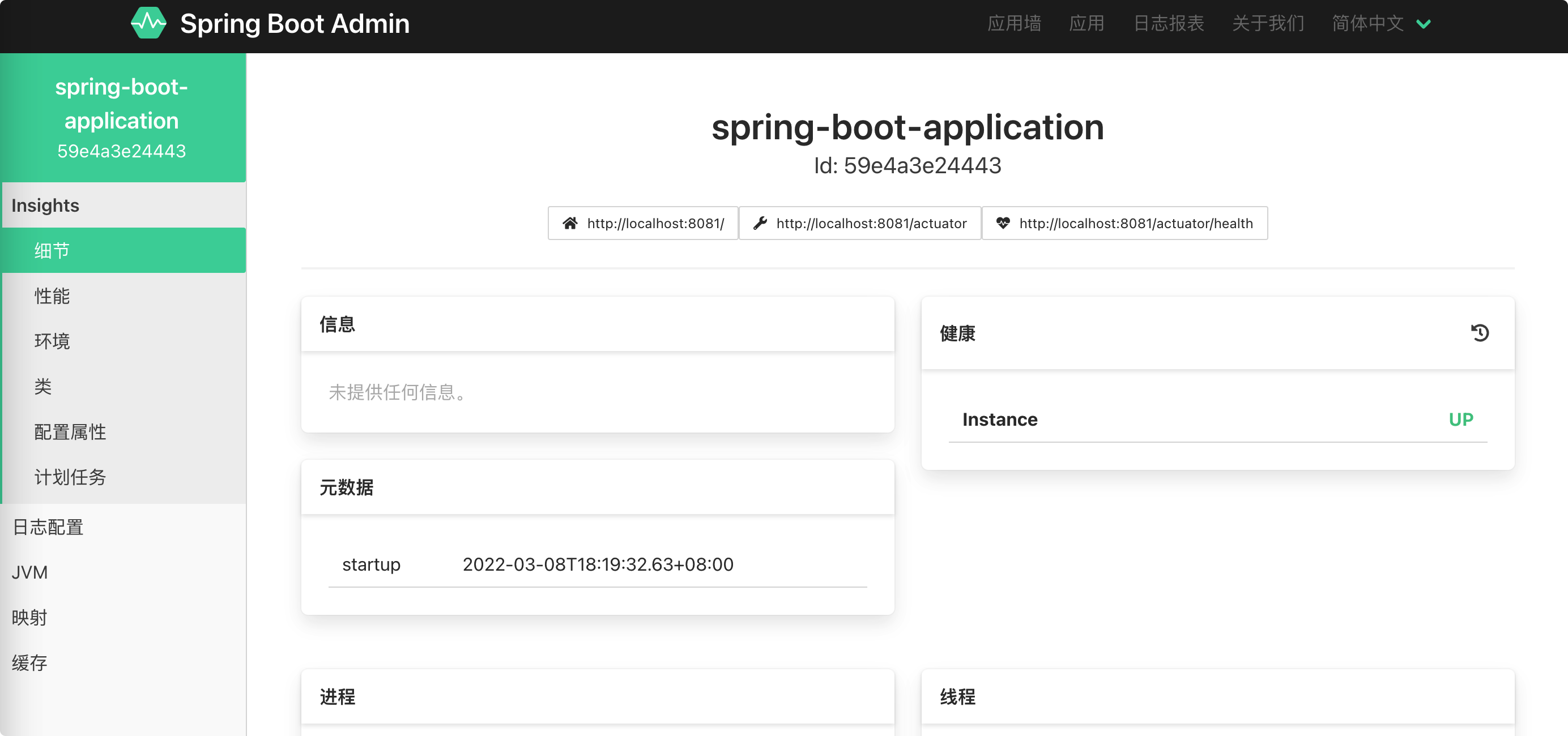
Task: Open 缓存 in the sidebar
Action: click(x=123, y=662)
